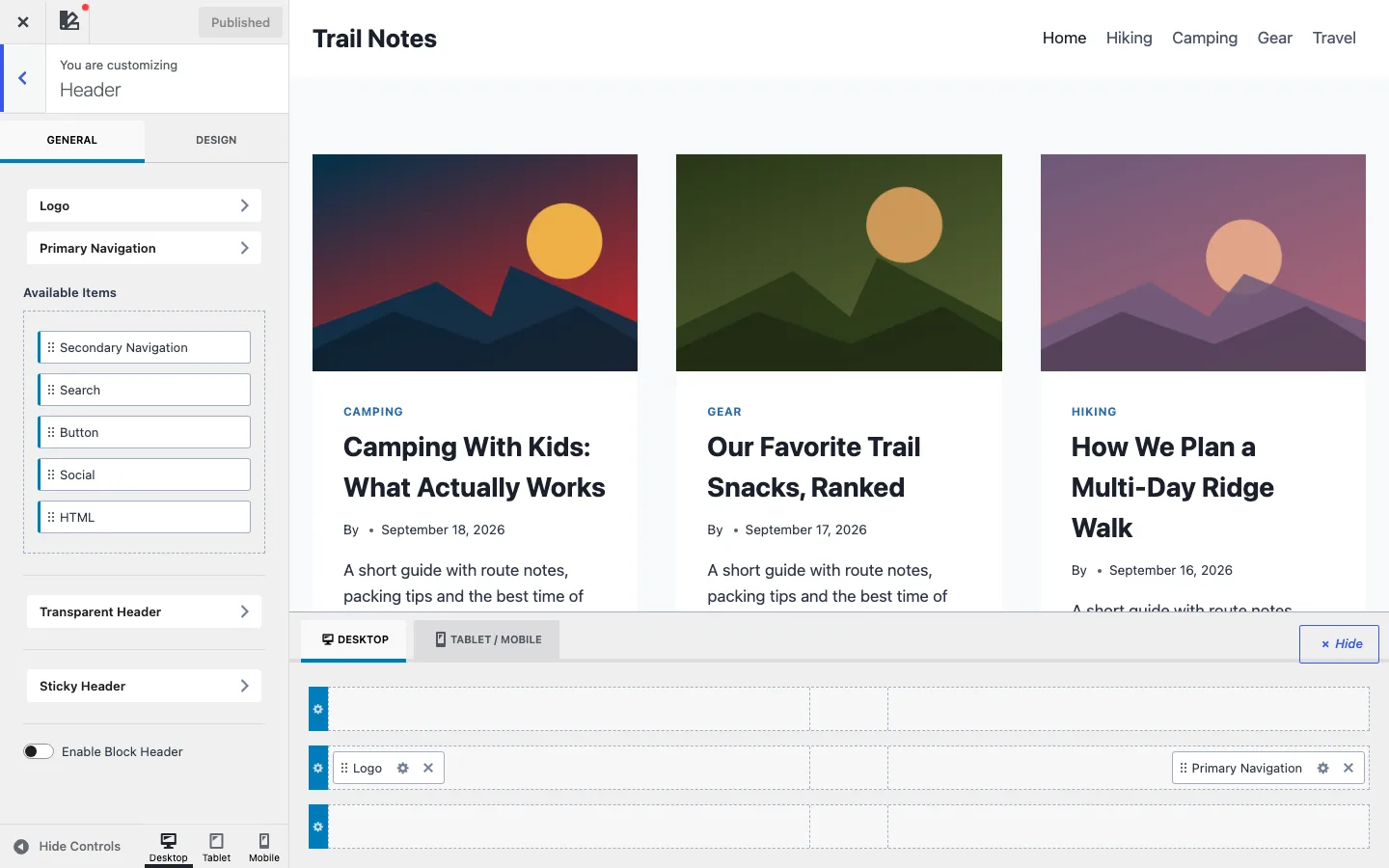Remove the Logo item from header row
The image size is (1389, 868).
[x=428, y=769]
